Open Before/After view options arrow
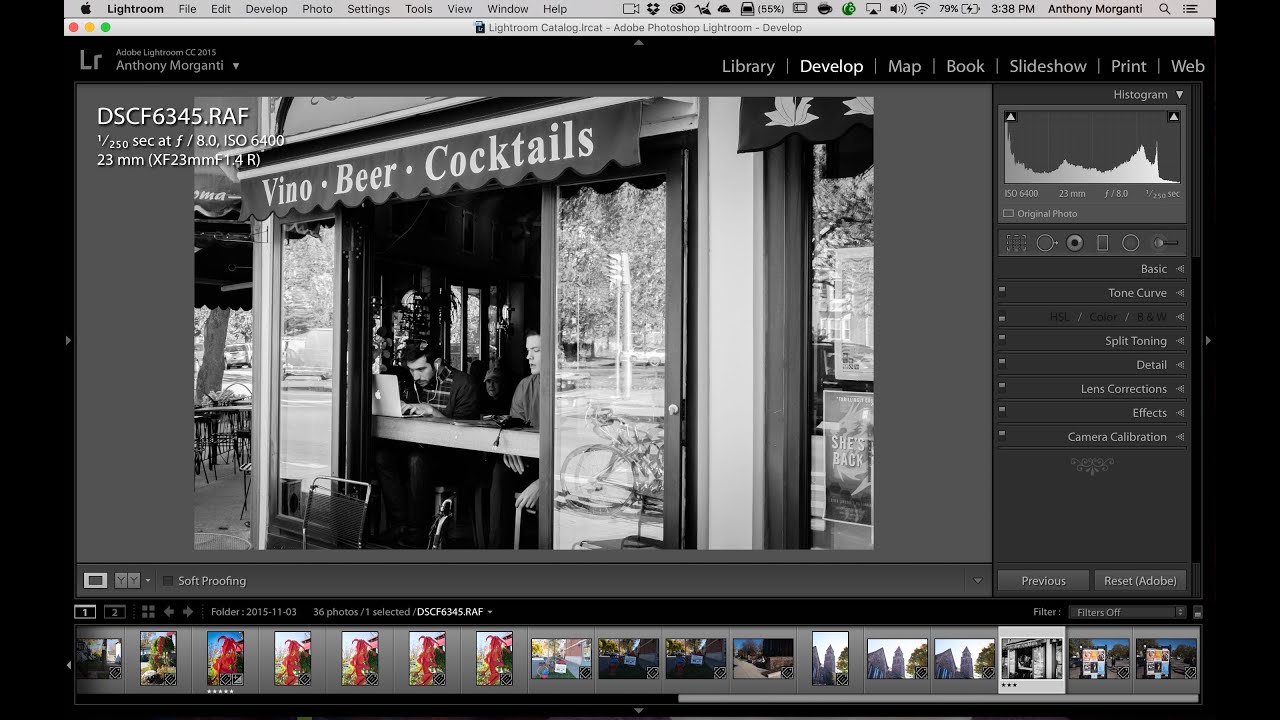 (148, 580)
